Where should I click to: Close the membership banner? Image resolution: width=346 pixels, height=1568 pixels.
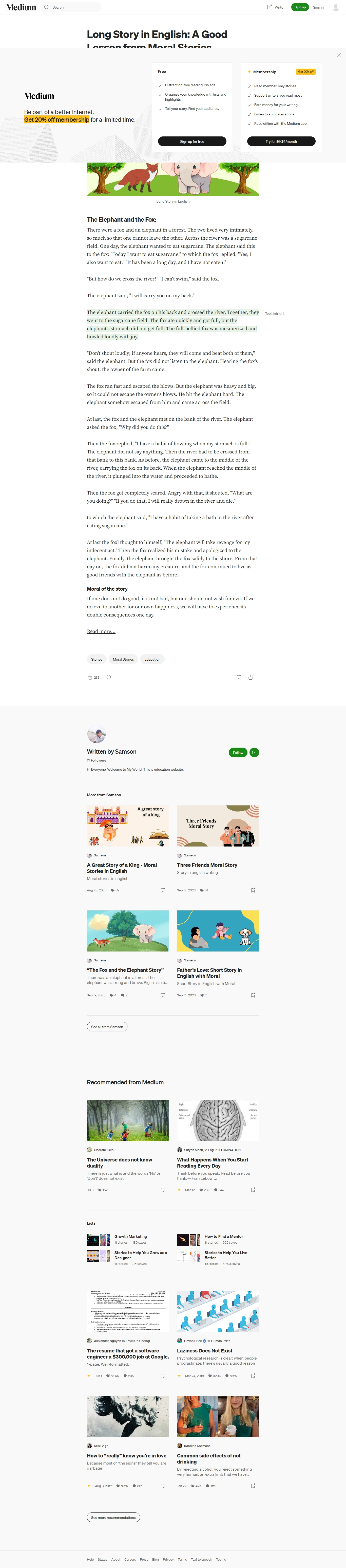(x=339, y=55)
